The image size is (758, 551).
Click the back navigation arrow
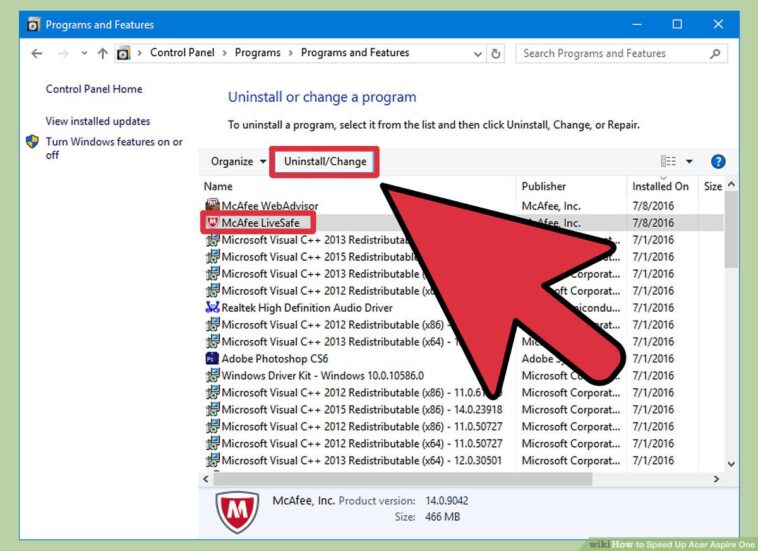pyautogui.click(x=37, y=53)
